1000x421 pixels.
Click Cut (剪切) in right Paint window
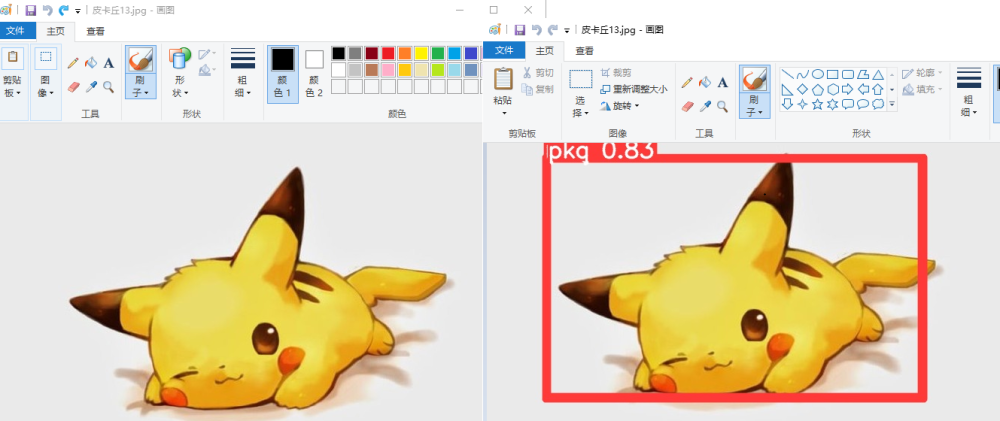[538, 73]
